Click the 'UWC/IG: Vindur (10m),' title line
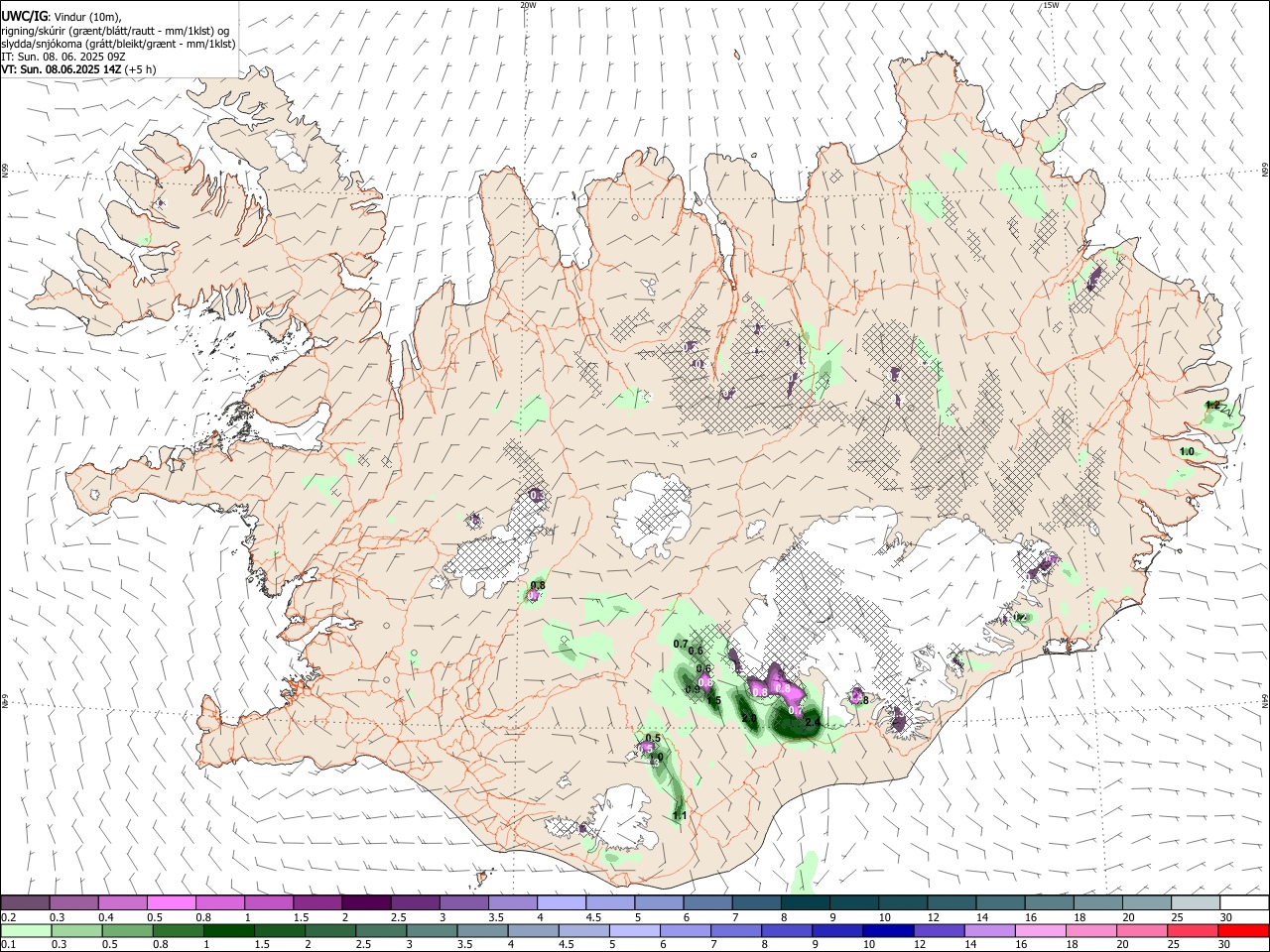 click(61, 16)
